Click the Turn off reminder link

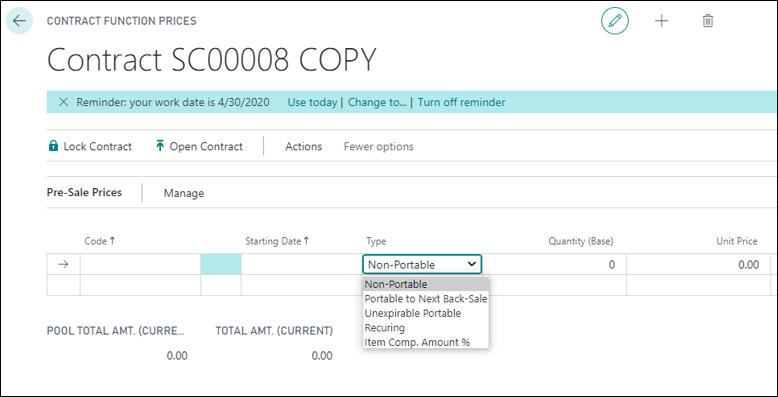coord(461,102)
